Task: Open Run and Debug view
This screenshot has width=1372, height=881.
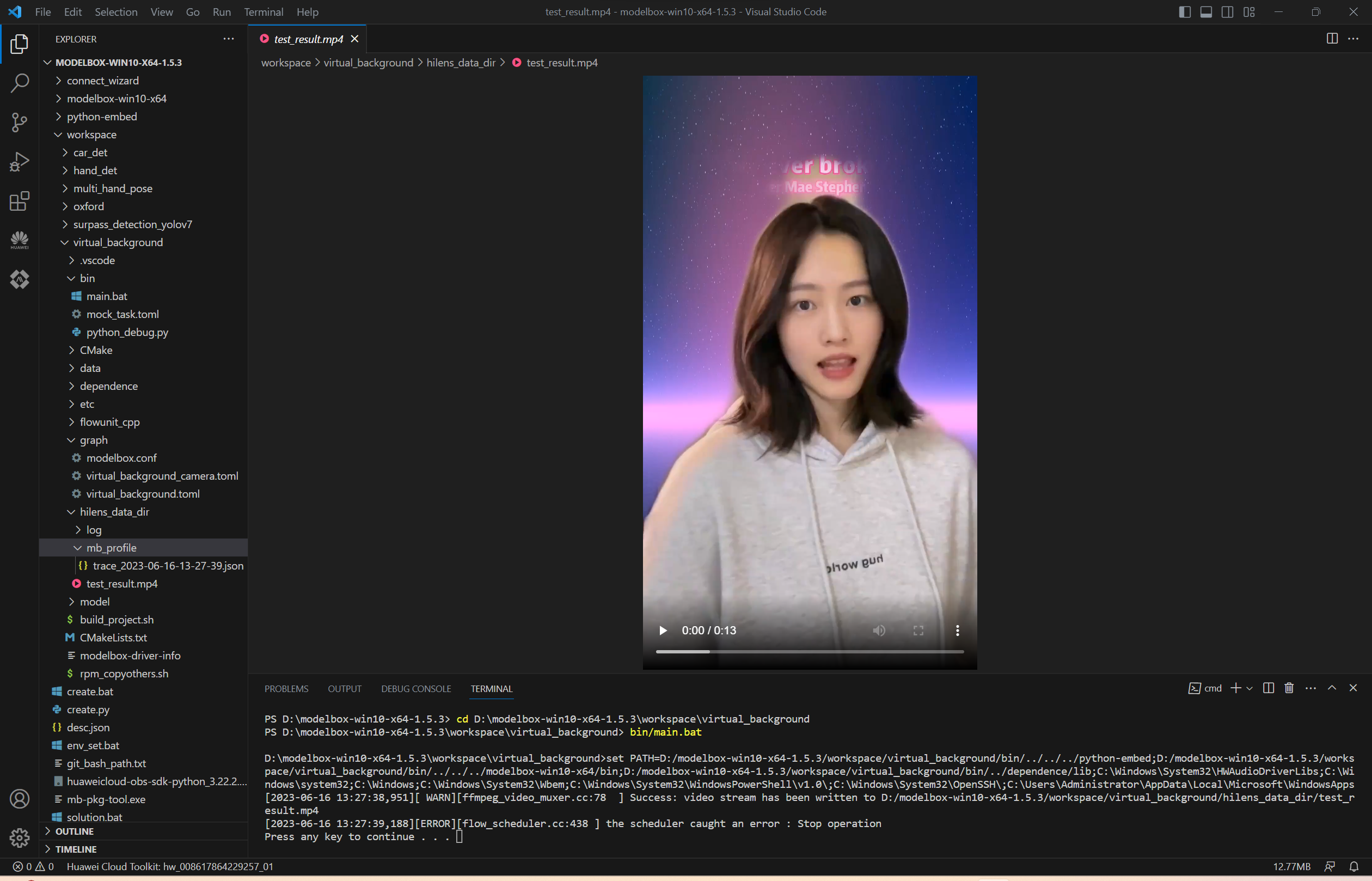Action: pyautogui.click(x=20, y=162)
